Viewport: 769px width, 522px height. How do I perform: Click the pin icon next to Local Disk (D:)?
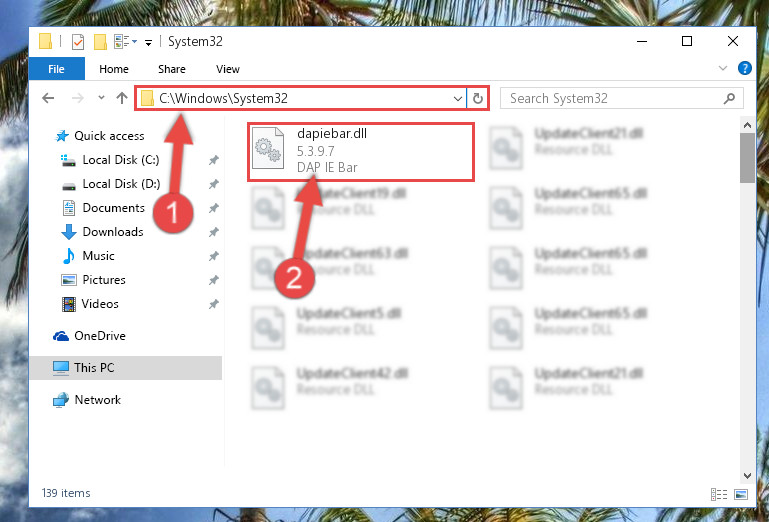213,184
